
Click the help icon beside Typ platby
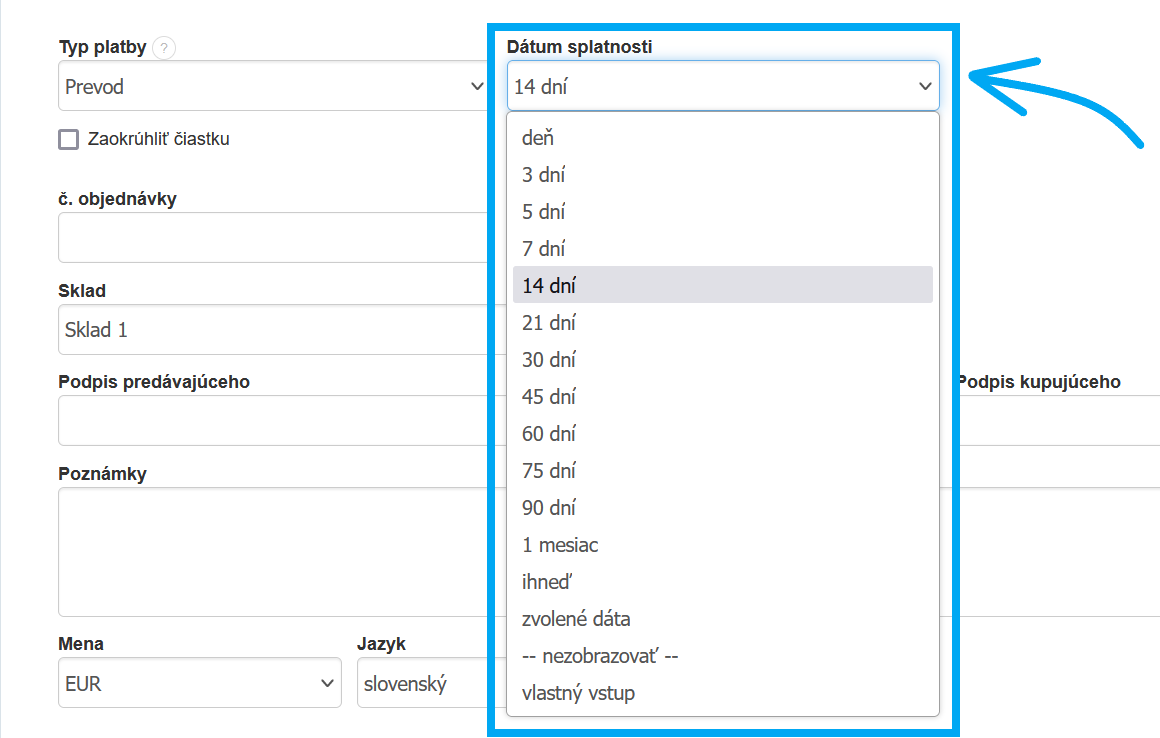point(165,48)
